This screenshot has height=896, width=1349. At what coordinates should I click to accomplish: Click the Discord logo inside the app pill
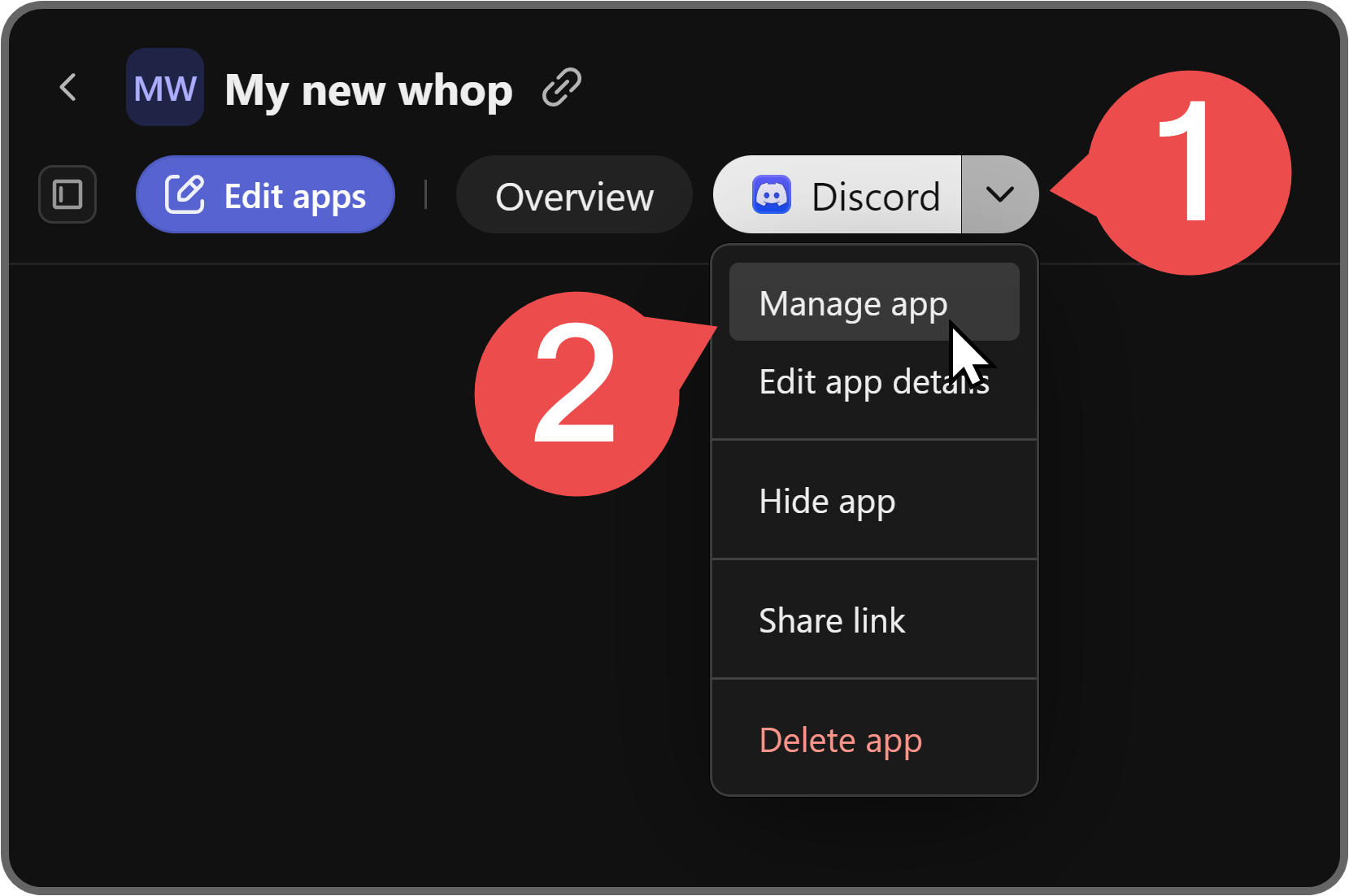click(x=771, y=194)
